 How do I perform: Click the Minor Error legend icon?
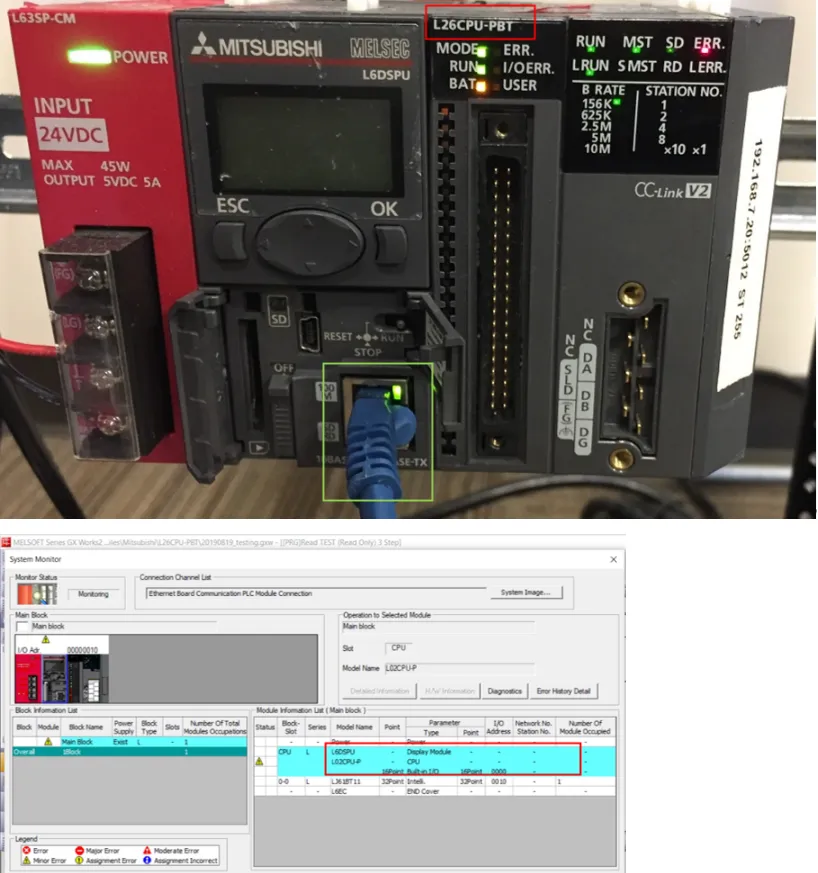(26, 860)
